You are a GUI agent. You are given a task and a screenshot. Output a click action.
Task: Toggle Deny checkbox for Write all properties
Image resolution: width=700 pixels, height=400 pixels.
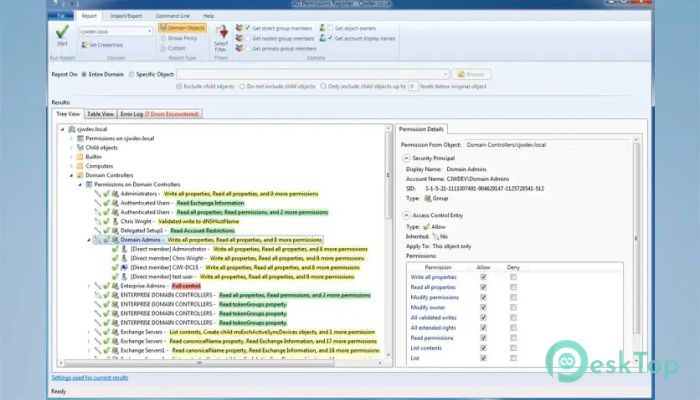coord(513,277)
